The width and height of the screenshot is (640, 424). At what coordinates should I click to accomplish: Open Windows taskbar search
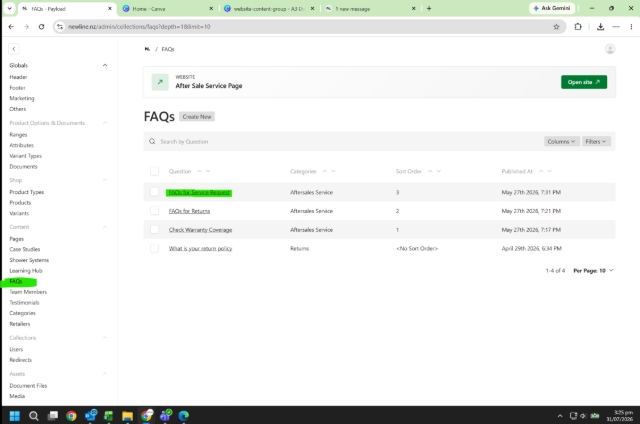click(x=34, y=415)
